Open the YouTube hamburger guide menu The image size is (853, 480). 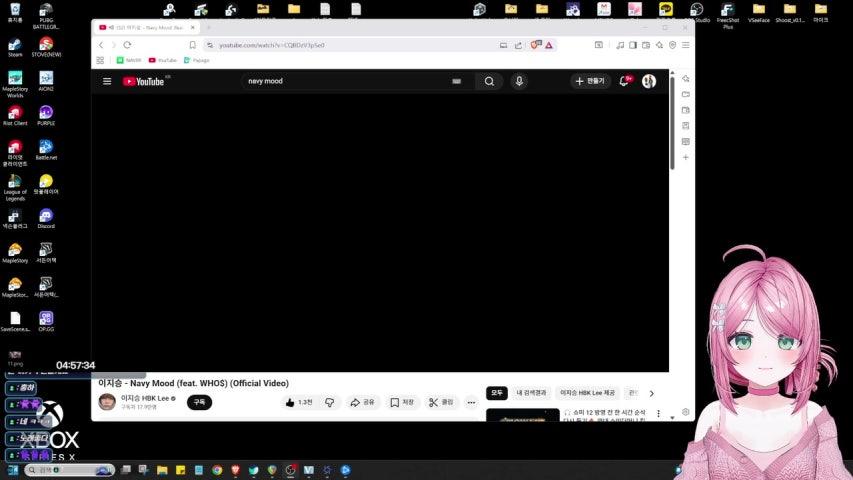coord(107,81)
